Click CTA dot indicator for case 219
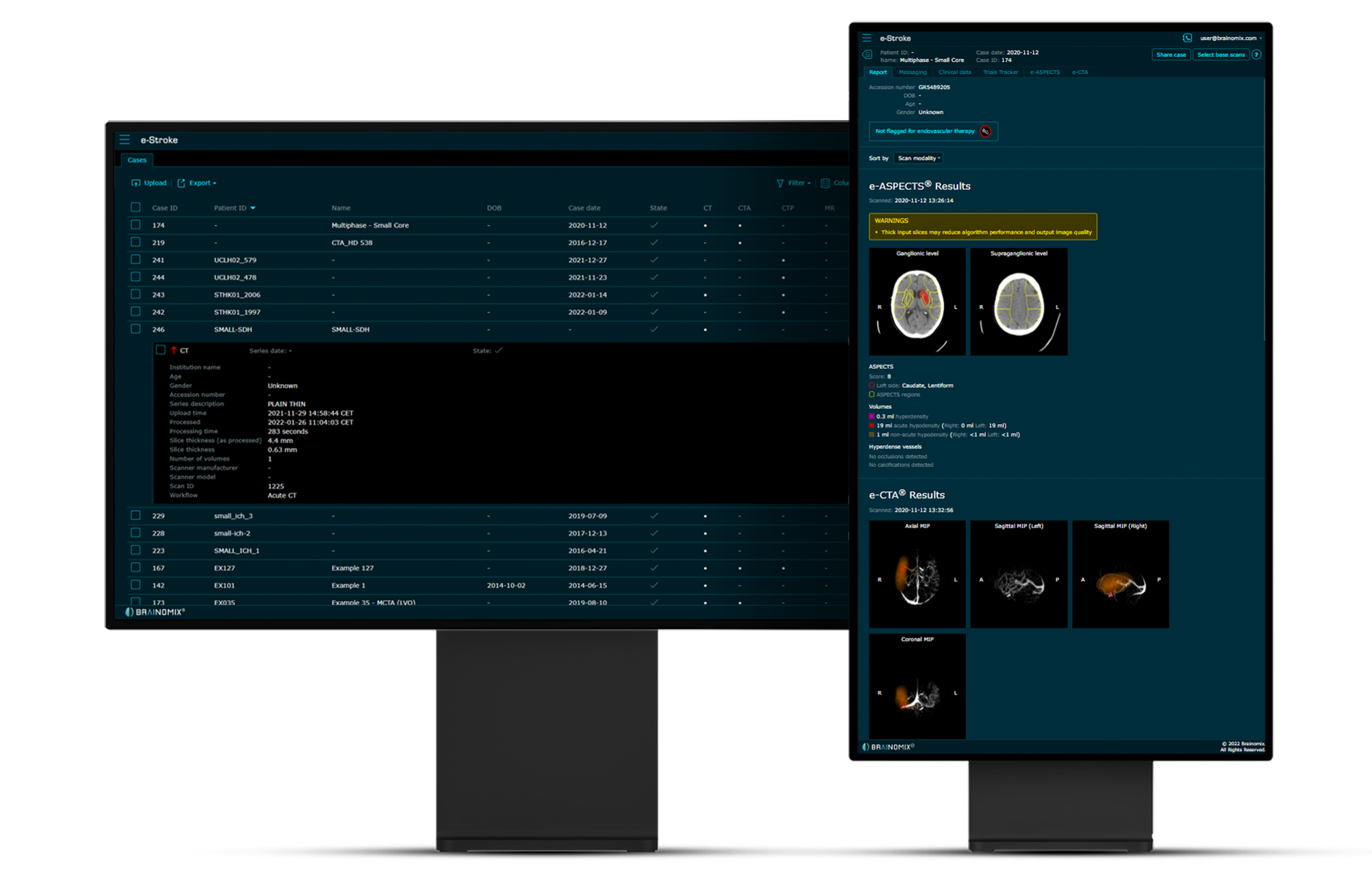The width and height of the screenshot is (1372, 882). (x=740, y=243)
